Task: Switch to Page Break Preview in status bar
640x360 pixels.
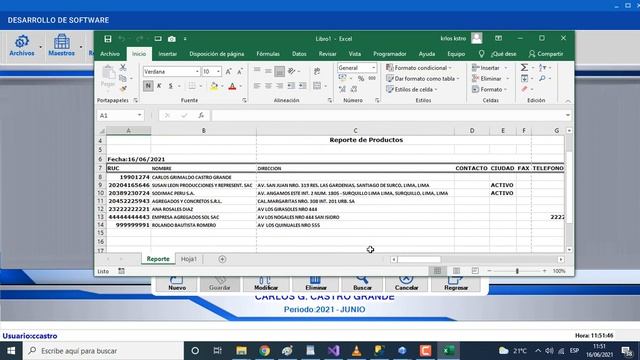Action: click(x=475, y=271)
